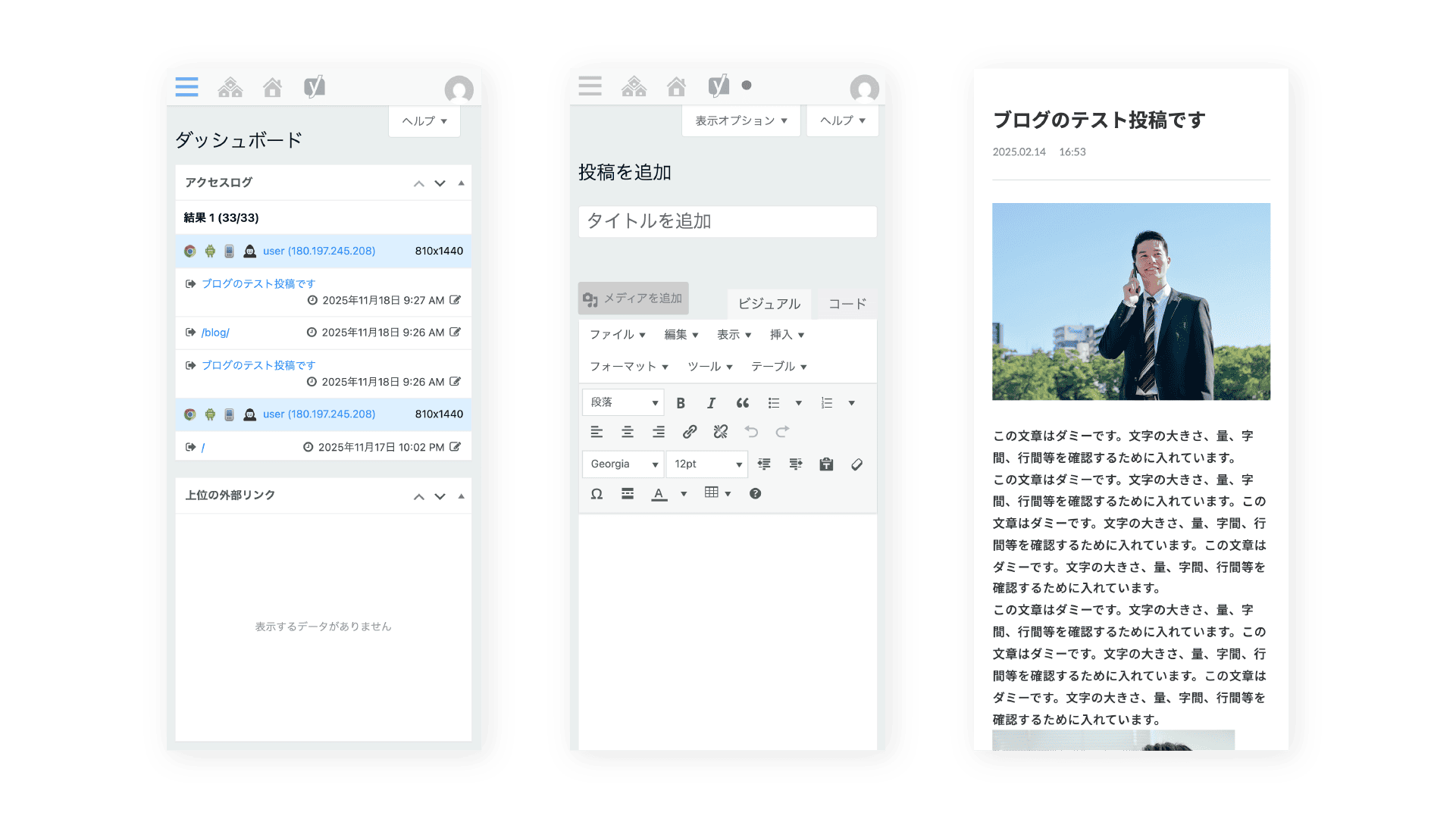The image size is (1456, 819).
Task: Insert special character with the Omega icon
Action: tap(596, 494)
